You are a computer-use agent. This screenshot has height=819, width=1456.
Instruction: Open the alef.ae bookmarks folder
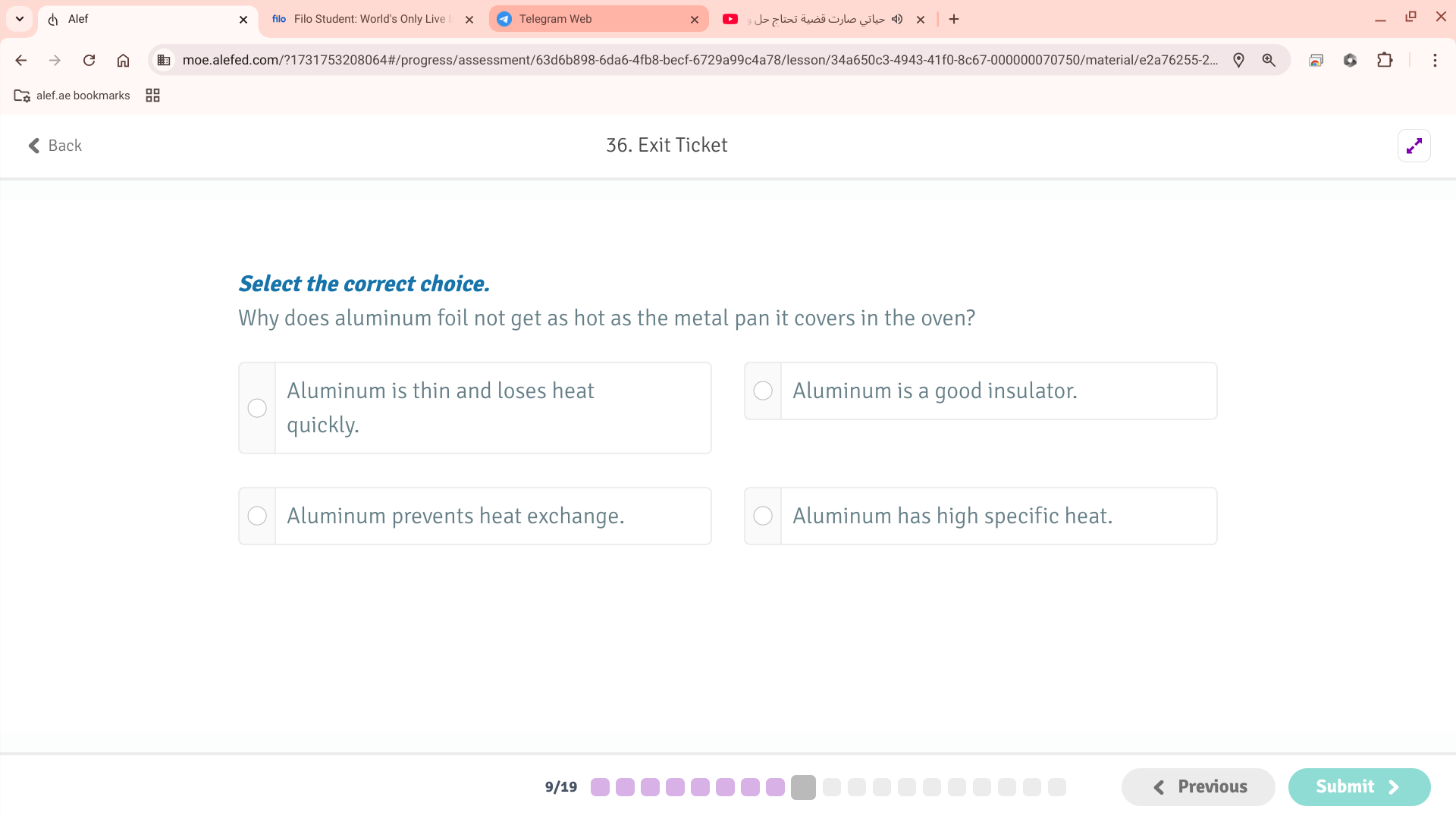tap(72, 95)
